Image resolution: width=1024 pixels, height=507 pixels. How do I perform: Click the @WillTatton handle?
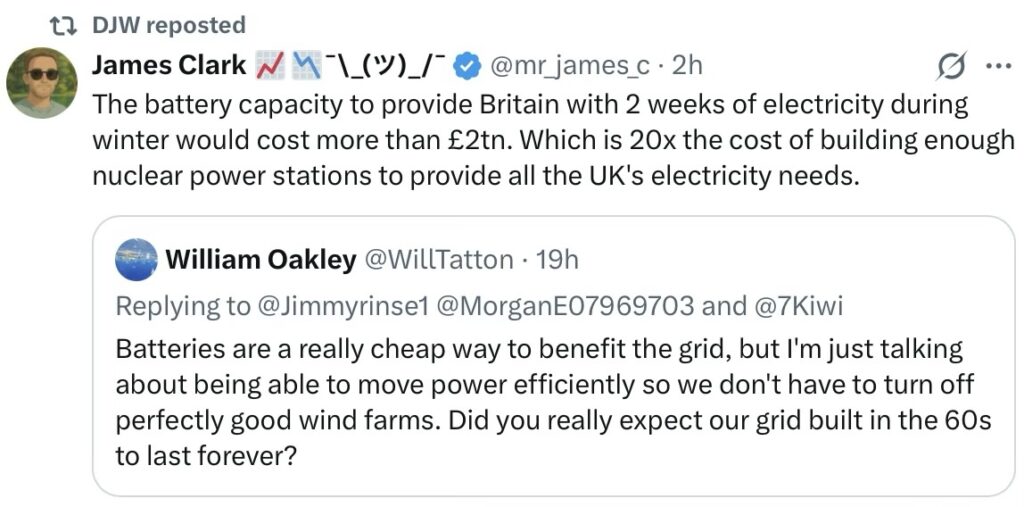click(439, 260)
